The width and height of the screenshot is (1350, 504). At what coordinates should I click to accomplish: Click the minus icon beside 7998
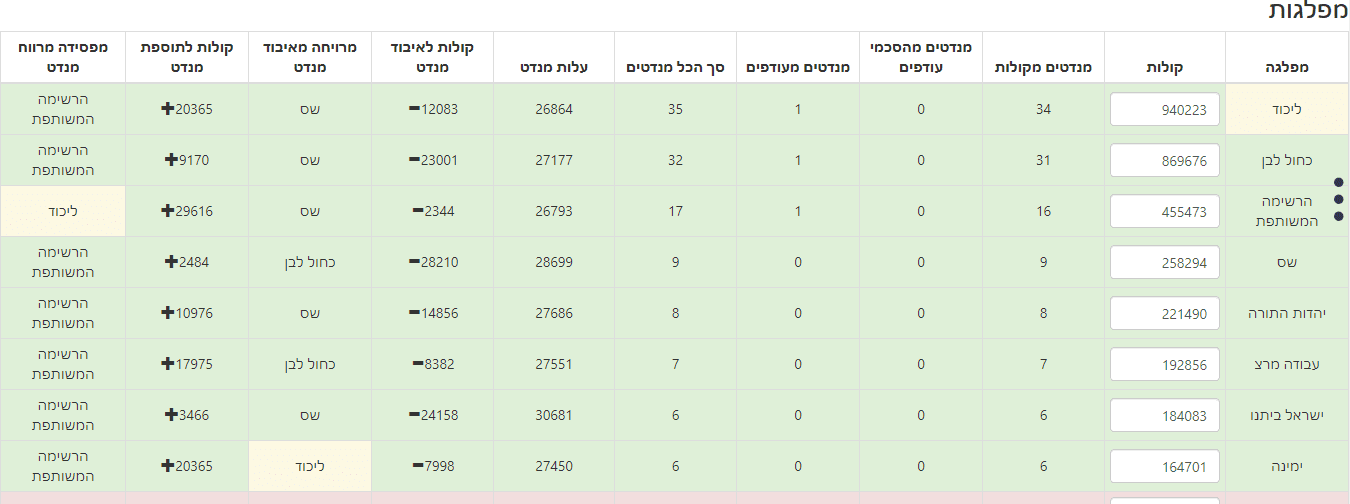pos(418,465)
